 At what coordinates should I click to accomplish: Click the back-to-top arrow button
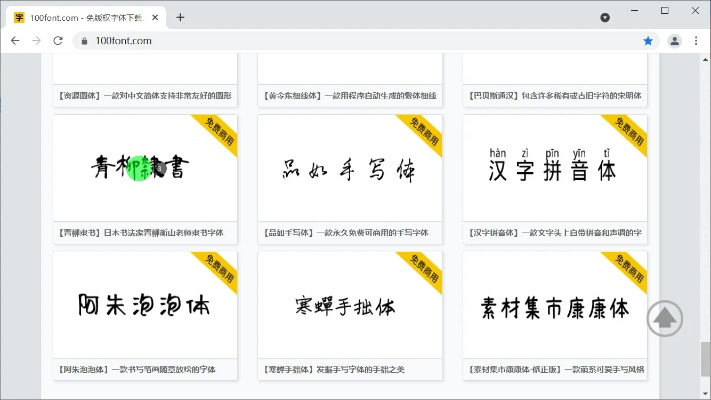click(665, 318)
